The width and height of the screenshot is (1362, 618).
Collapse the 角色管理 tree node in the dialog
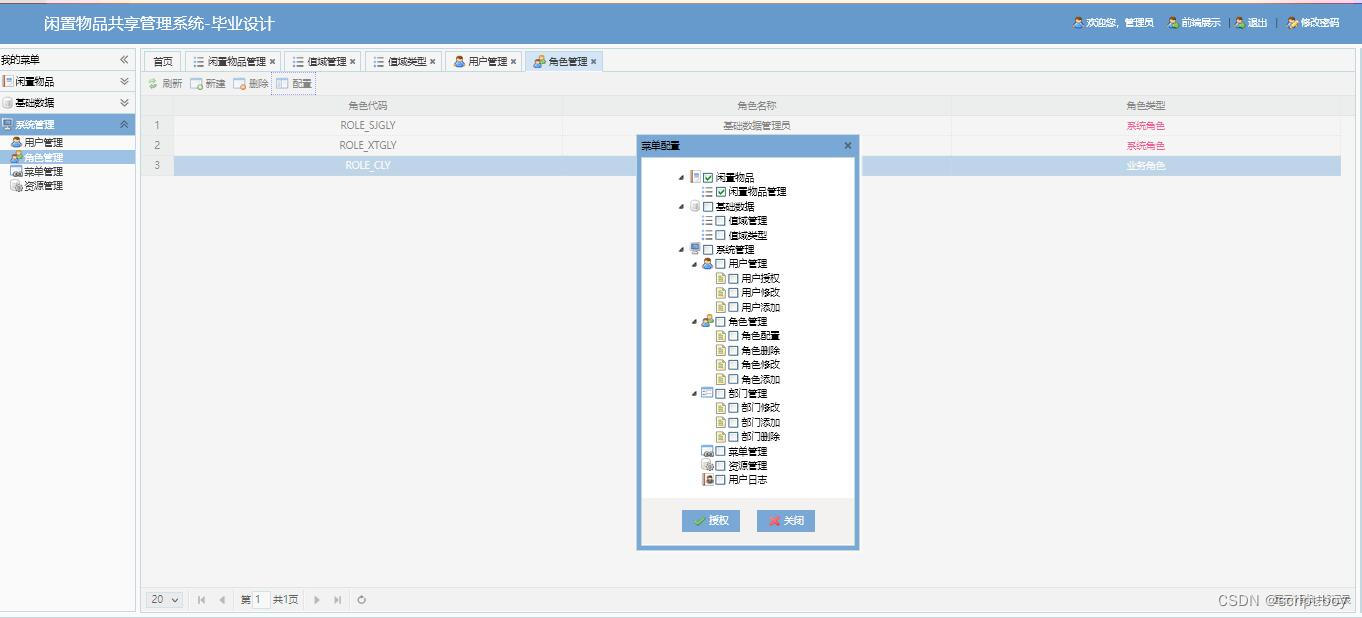pos(694,322)
